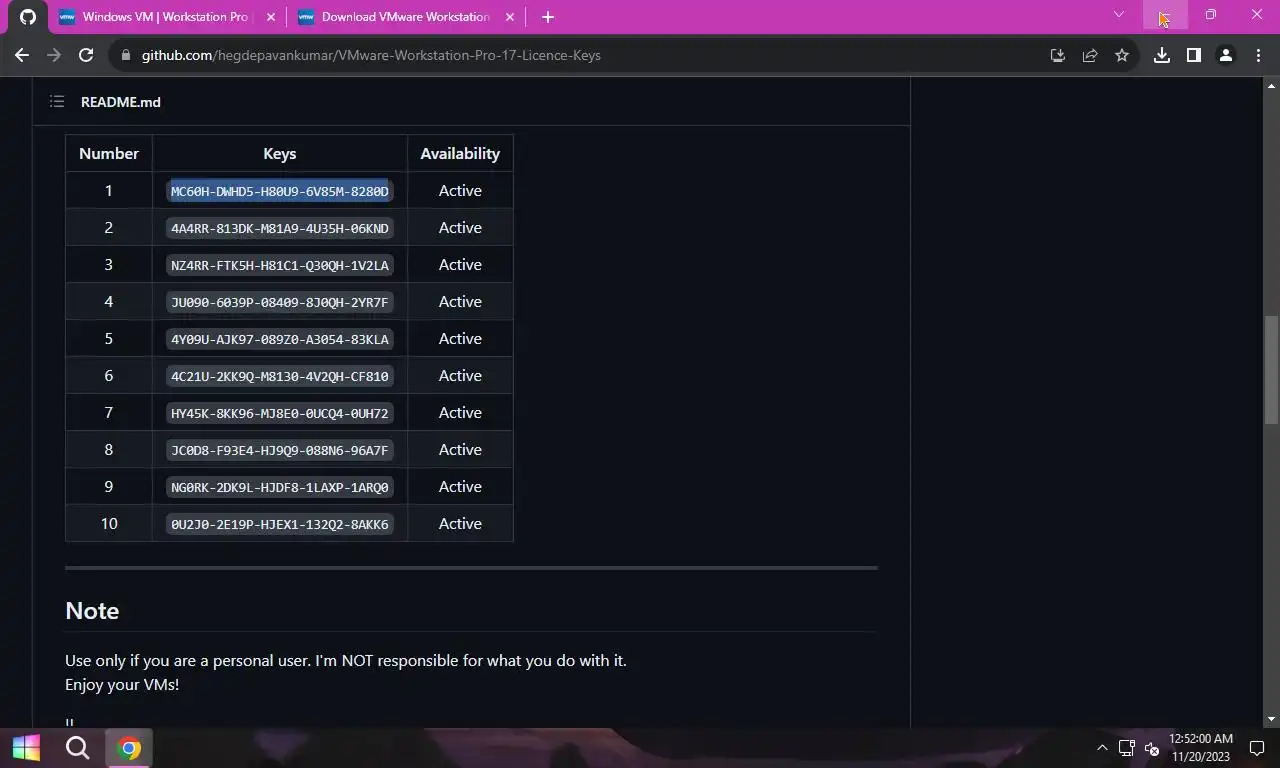Open the tab search dropdown chevron
This screenshot has height=768, width=1280.
coord(1119,15)
